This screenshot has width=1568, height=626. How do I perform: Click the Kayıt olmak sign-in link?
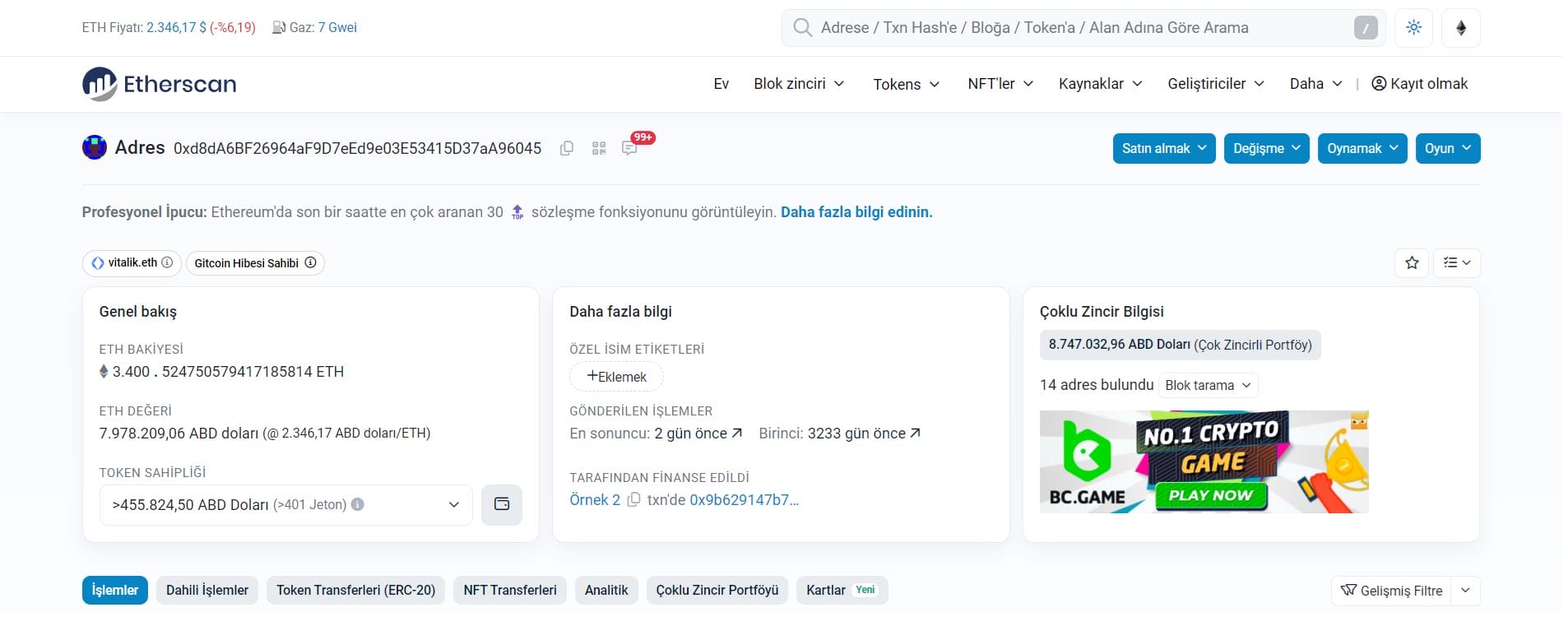(1420, 84)
